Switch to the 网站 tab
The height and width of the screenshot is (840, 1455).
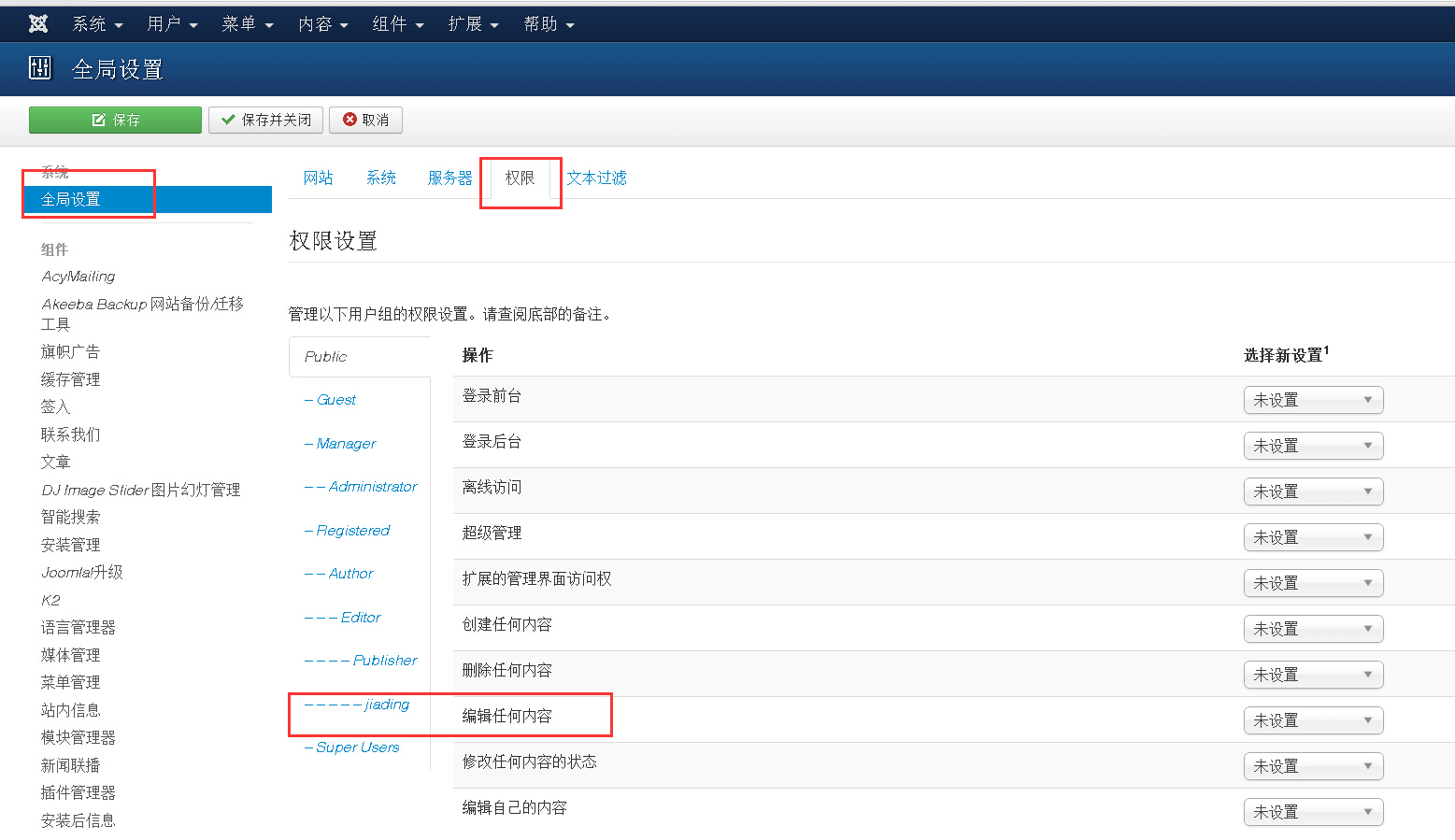point(318,178)
